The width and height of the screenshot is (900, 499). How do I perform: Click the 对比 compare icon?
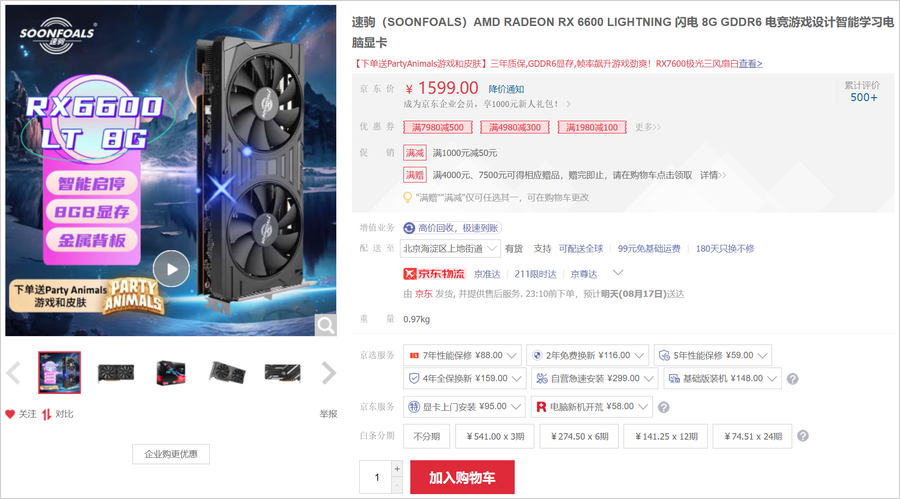pyautogui.click(x=46, y=414)
